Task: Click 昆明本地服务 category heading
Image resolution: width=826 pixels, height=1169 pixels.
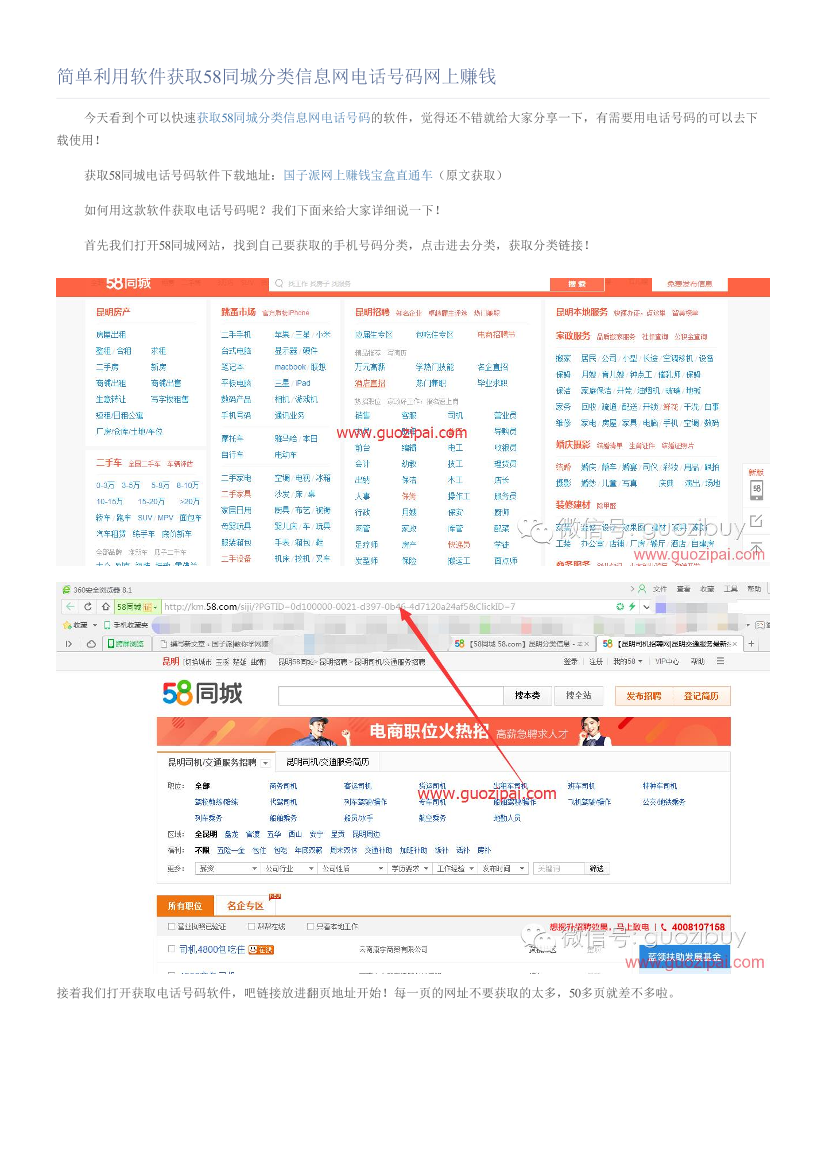Action: click(x=581, y=312)
